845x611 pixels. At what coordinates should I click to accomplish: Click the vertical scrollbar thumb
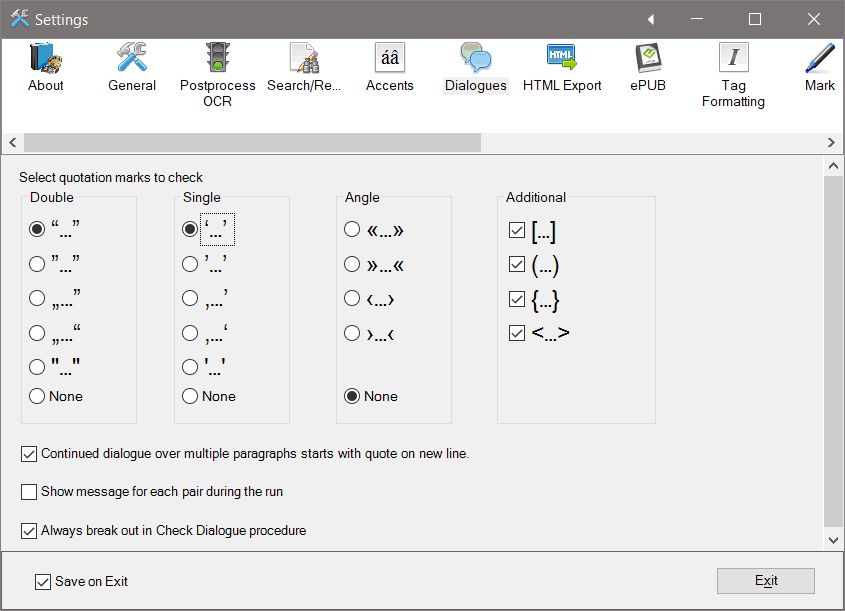pos(833,351)
